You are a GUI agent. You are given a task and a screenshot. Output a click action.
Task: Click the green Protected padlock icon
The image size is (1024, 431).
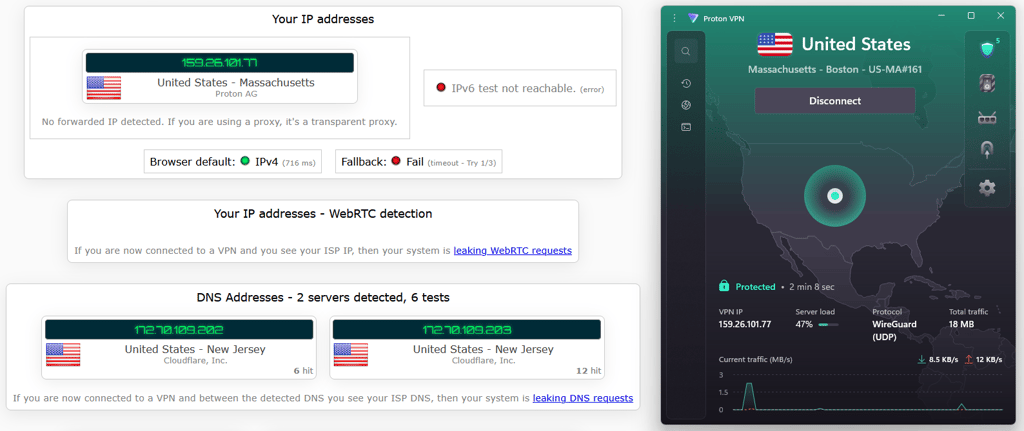724,286
